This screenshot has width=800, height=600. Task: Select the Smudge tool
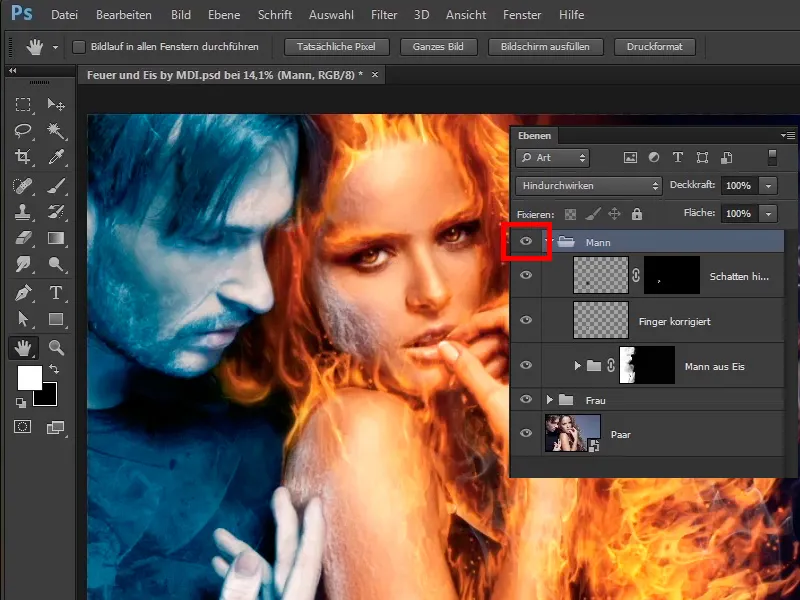coord(23,264)
